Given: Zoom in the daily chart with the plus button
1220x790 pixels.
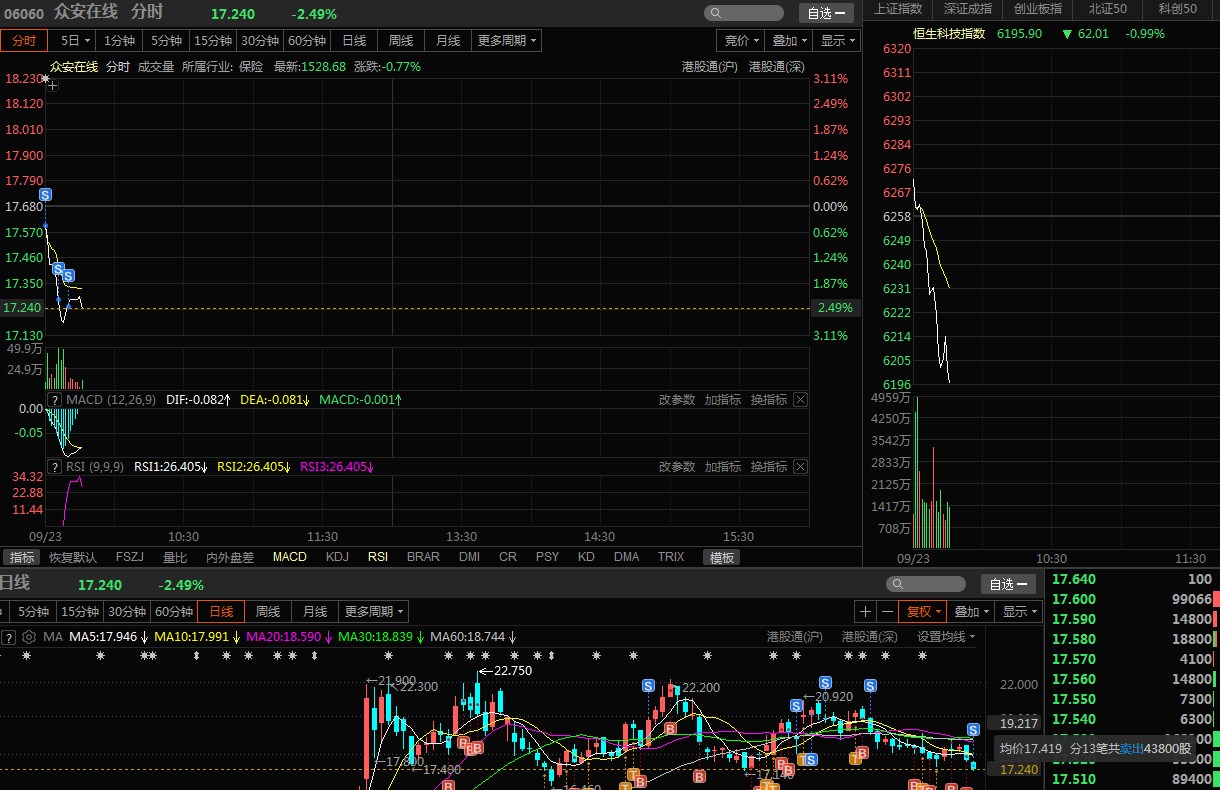Looking at the screenshot, I should [x=866, y=612].
